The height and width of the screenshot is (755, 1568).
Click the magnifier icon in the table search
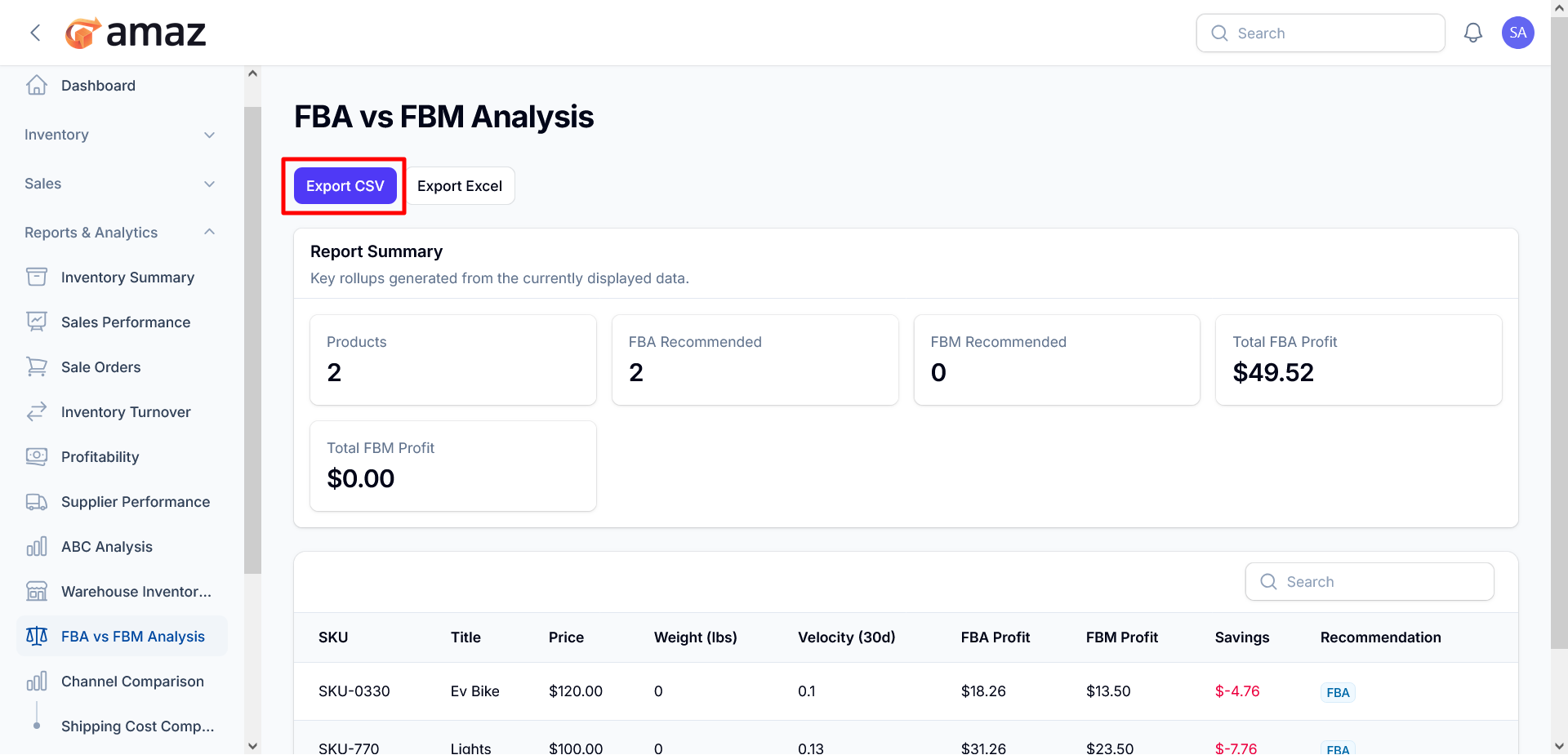(1268, 581)
